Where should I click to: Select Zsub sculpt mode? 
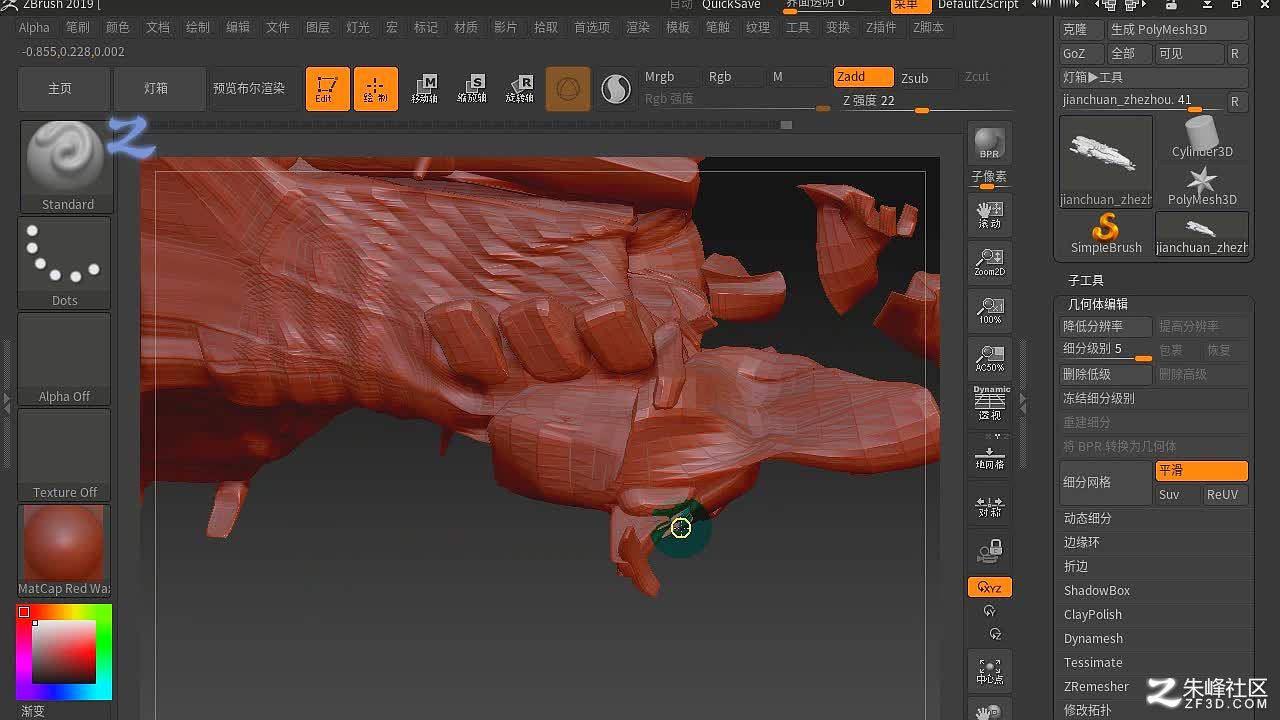tap(927, 78)
